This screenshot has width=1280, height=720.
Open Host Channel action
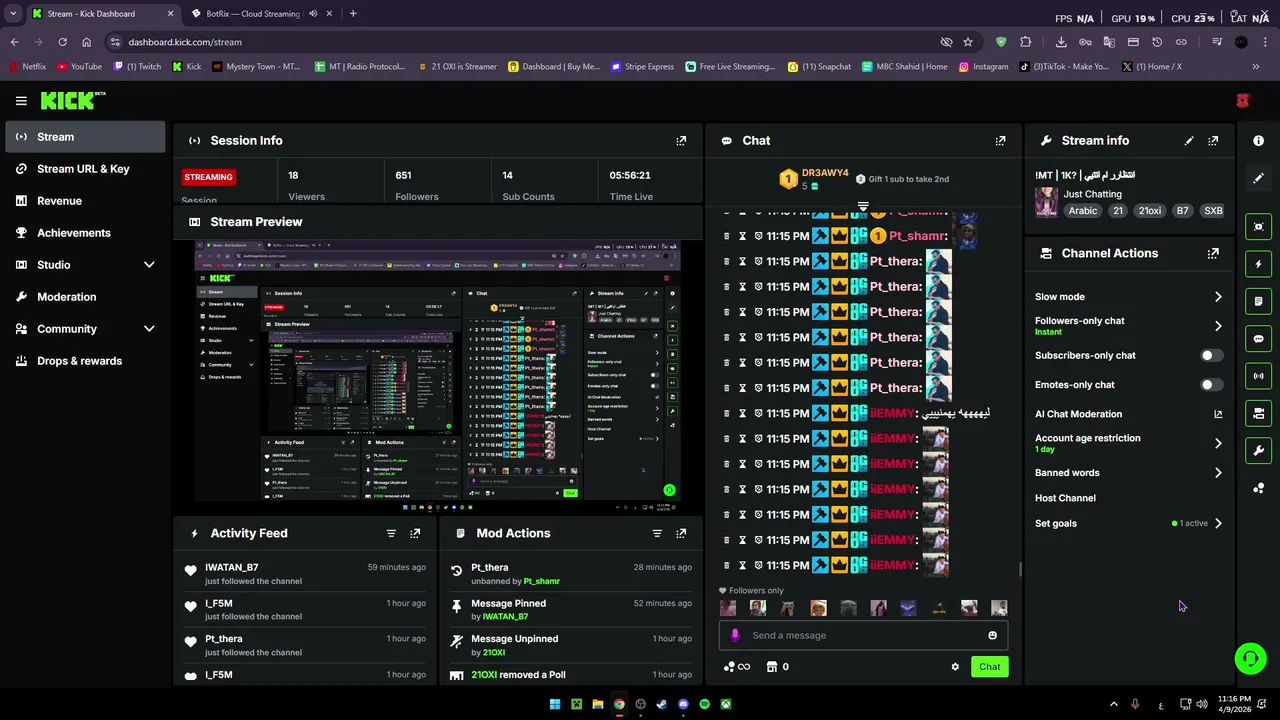[1065, 498]
